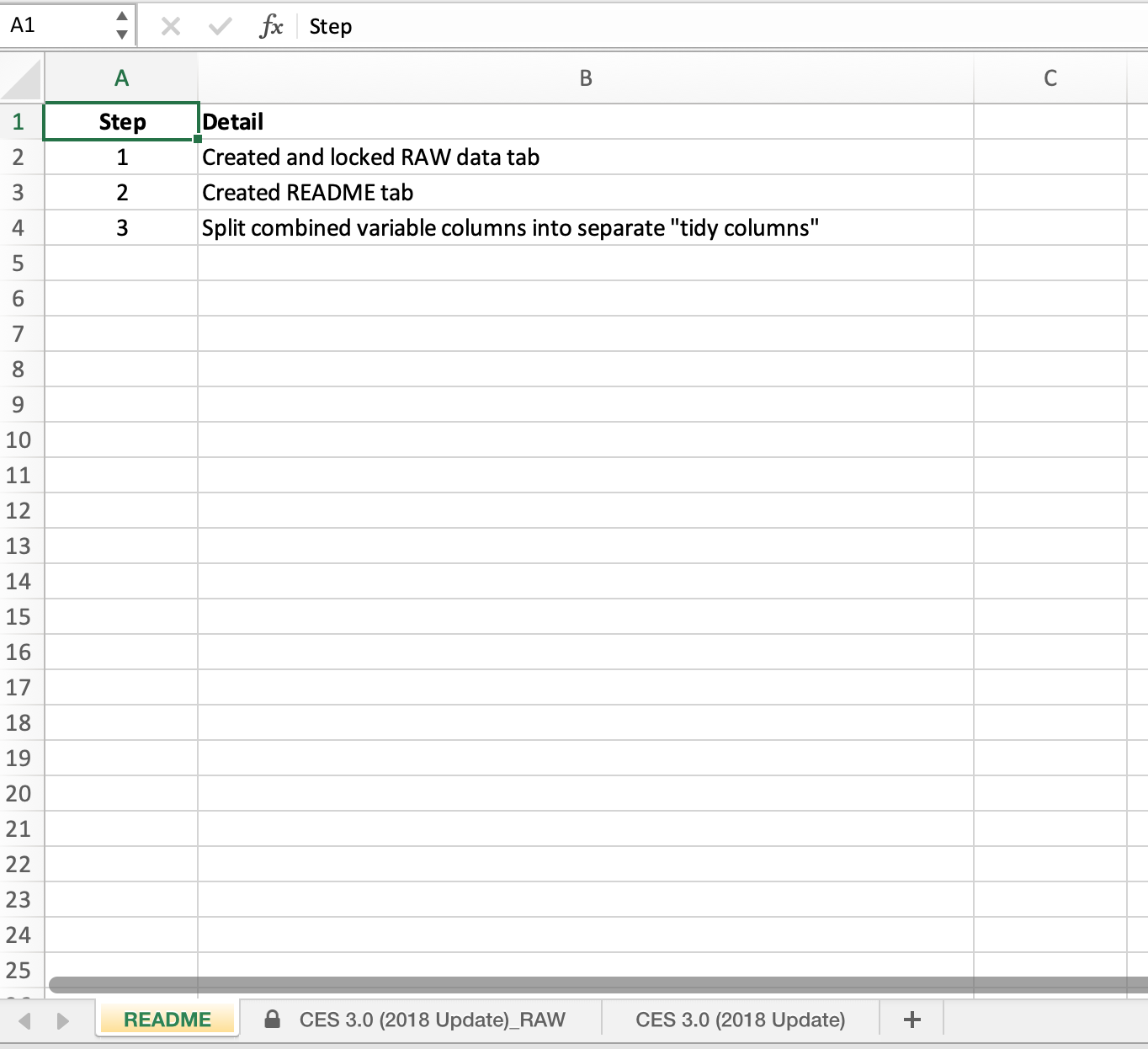This screenshot has width=1148, height=1049.
Task: Select the cell with Detail heading
Action: click(586, 122)
